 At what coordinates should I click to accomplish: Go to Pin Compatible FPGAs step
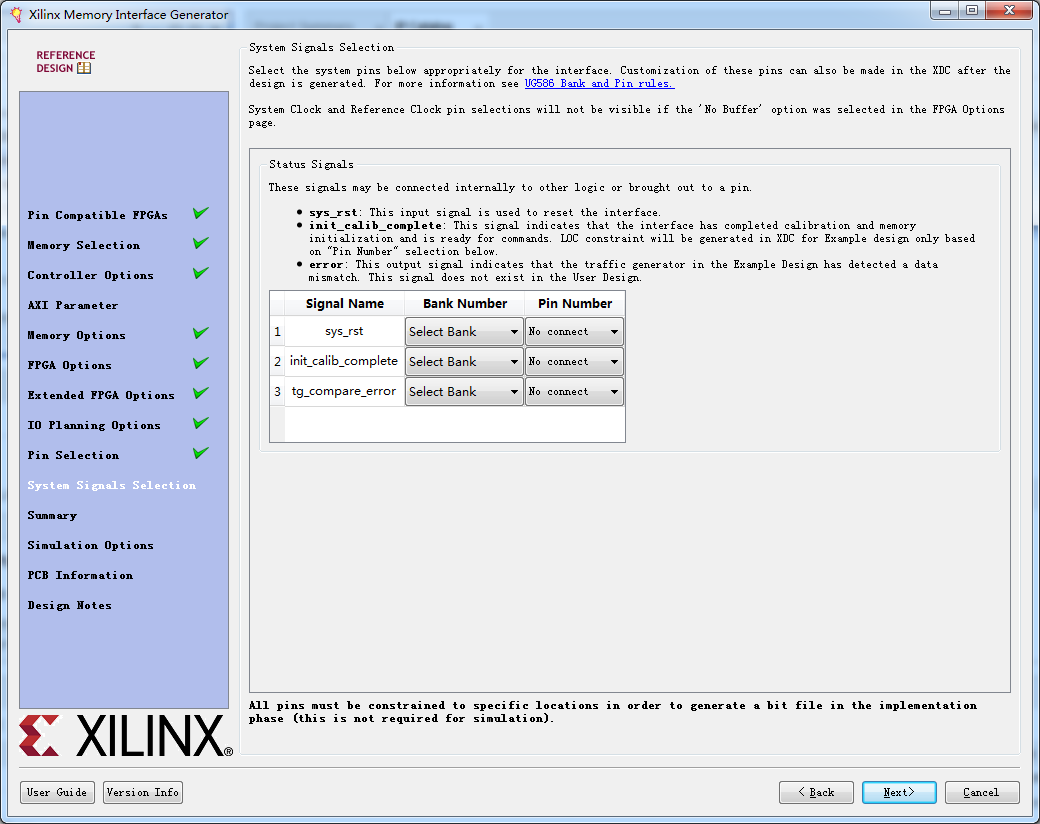(x=98, y=215)
